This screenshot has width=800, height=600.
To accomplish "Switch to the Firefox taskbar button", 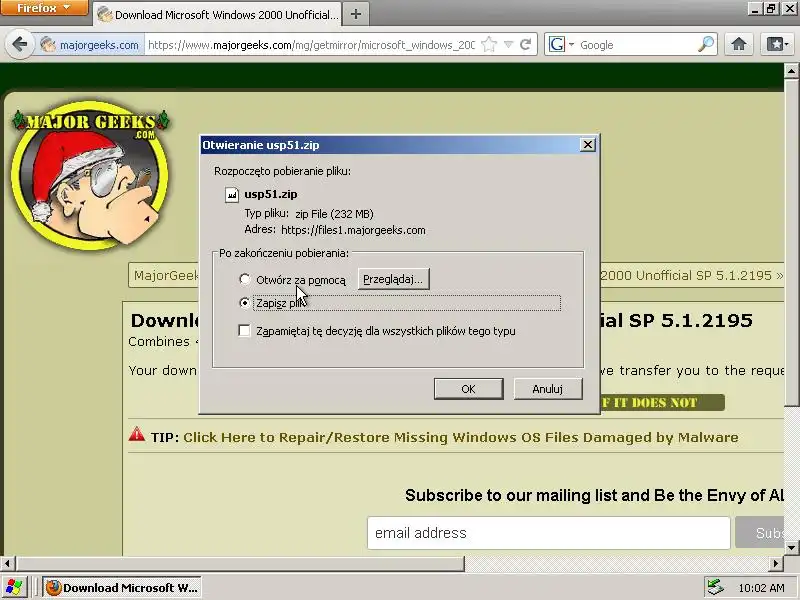I will pos(122,588).
